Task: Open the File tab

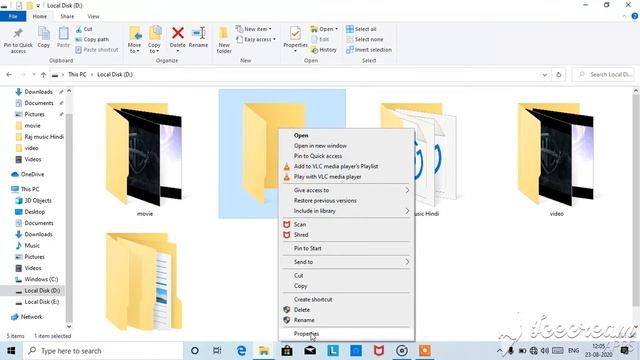Action: pos(13,16)
